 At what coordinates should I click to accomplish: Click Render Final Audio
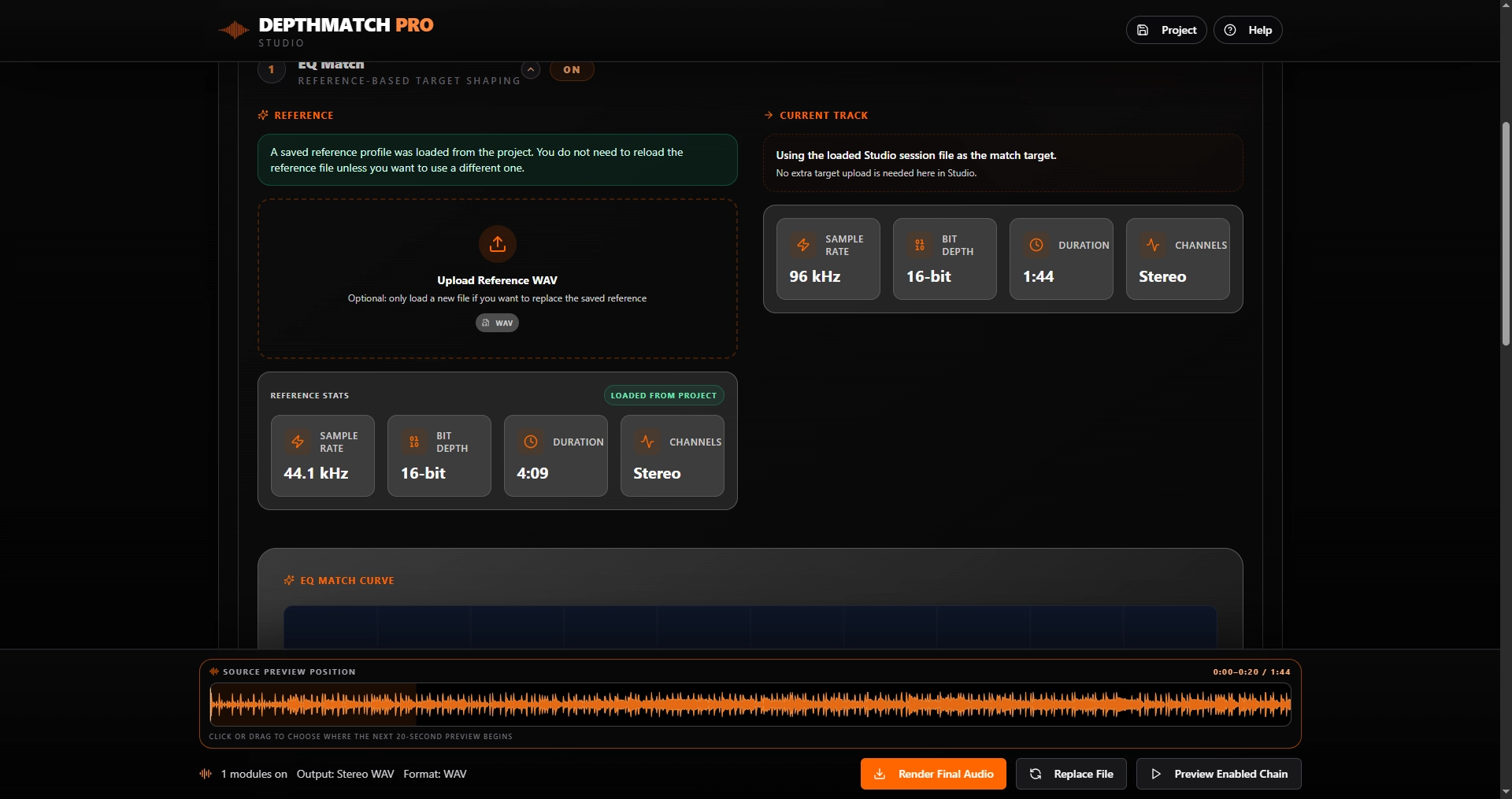(933, 774)
